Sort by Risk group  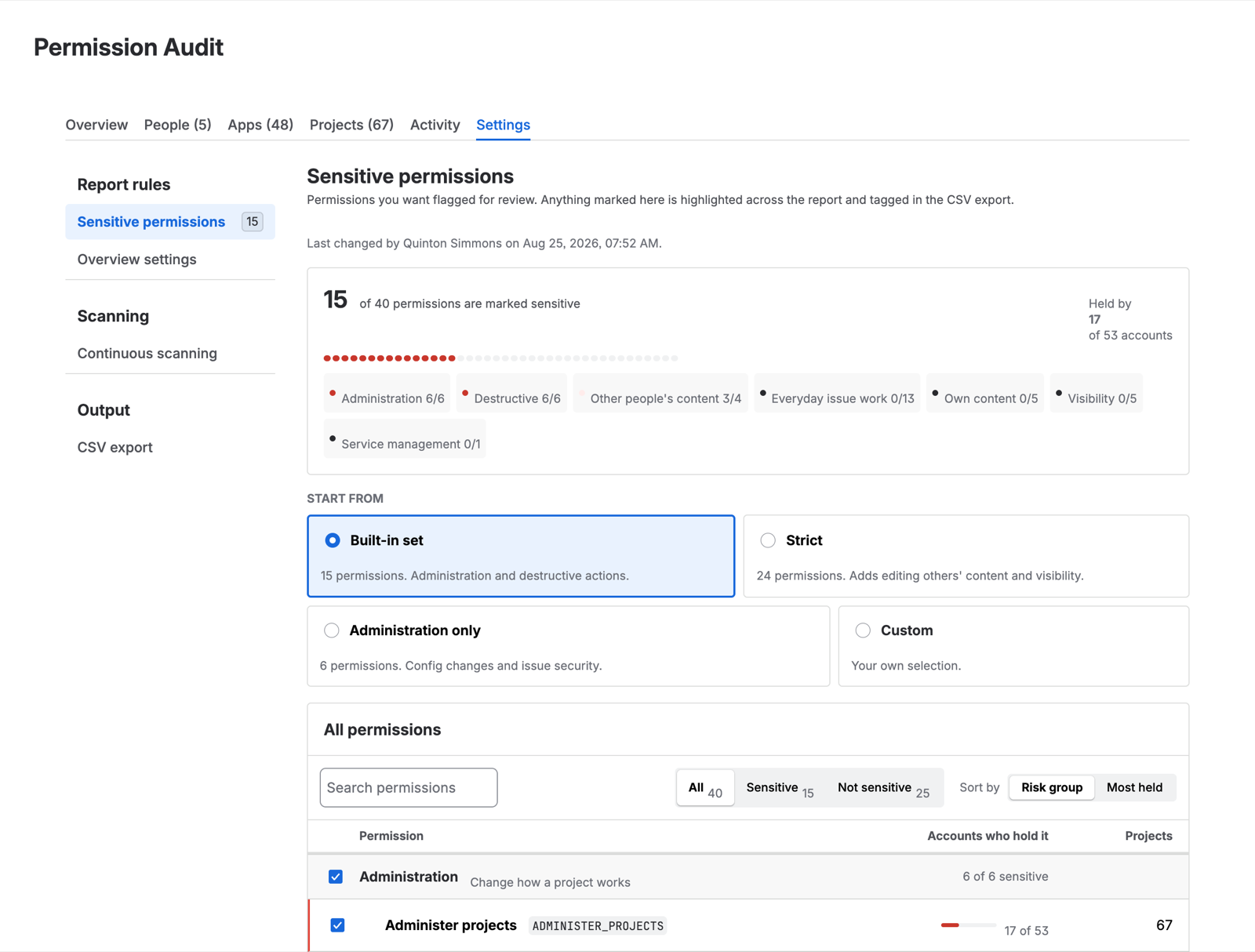[x=1052, y=787]
